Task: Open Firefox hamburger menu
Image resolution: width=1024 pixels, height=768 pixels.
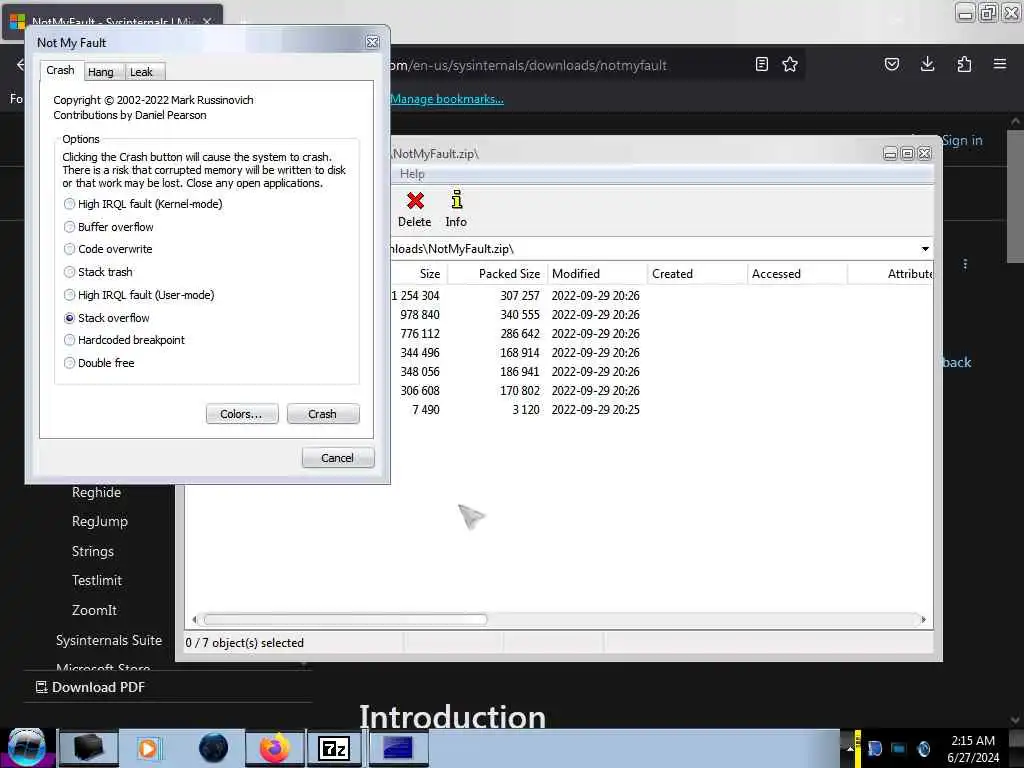Action: [x=1000, y=64]
